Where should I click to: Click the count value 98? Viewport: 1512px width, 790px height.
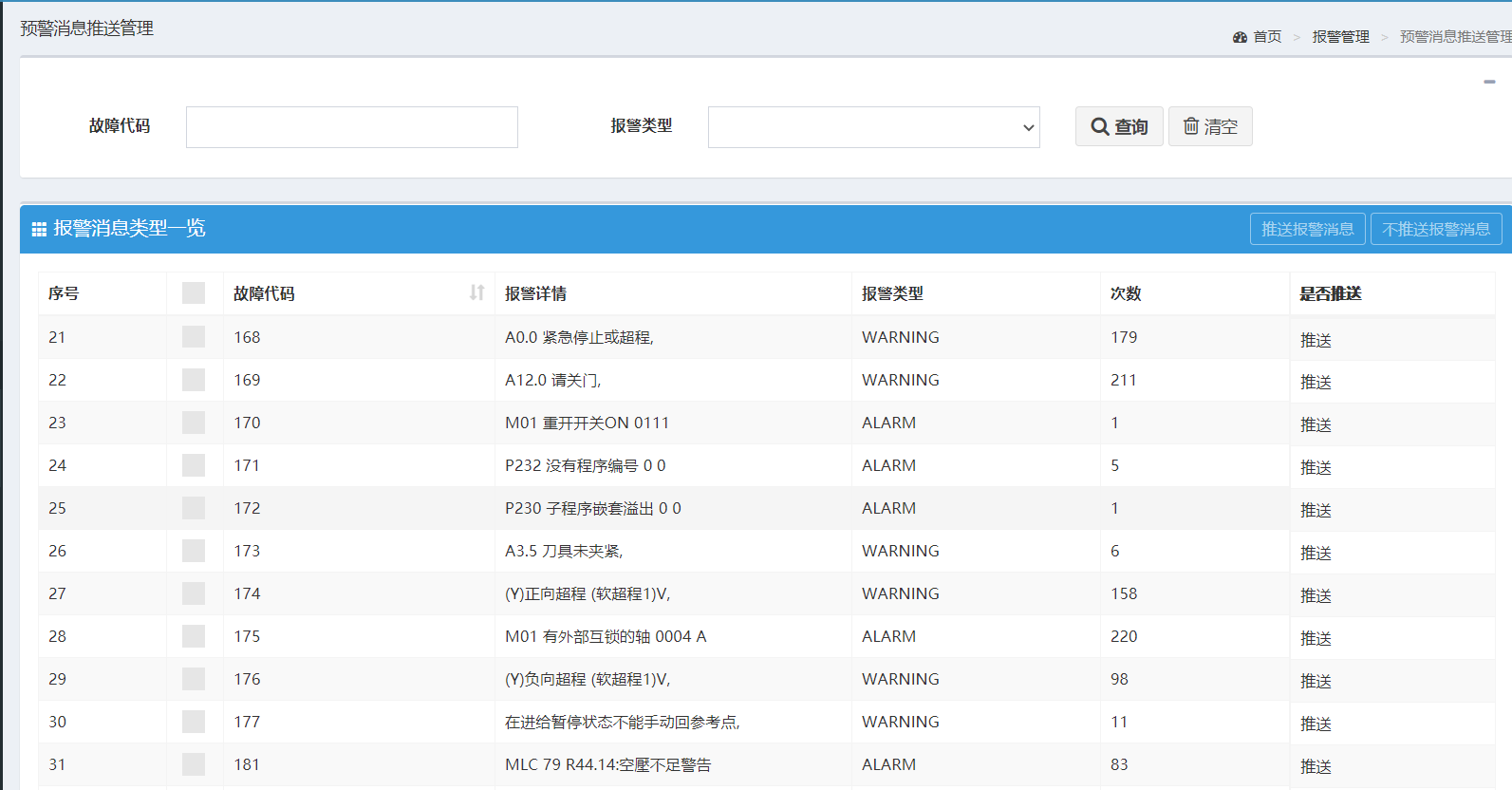pyautogui.click(x=1120, y=679)
